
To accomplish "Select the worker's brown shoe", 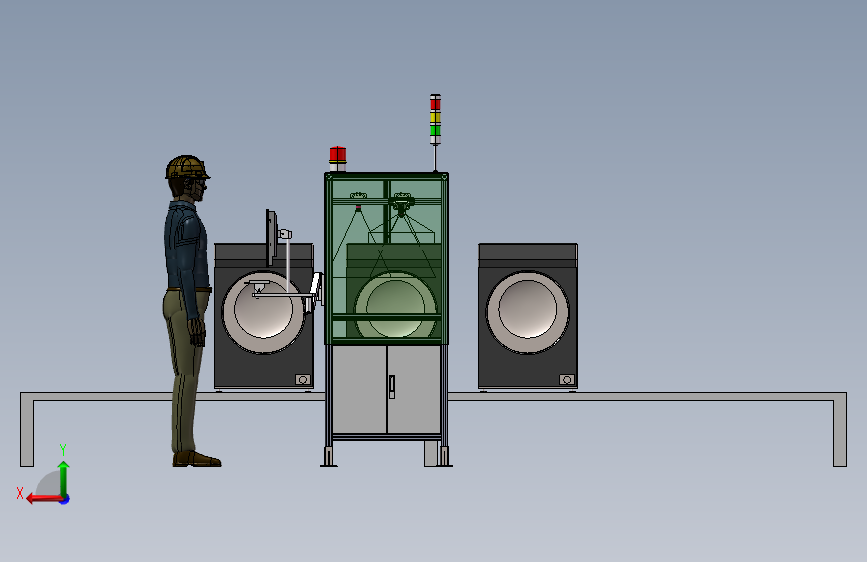I will [x=197, y=459].
